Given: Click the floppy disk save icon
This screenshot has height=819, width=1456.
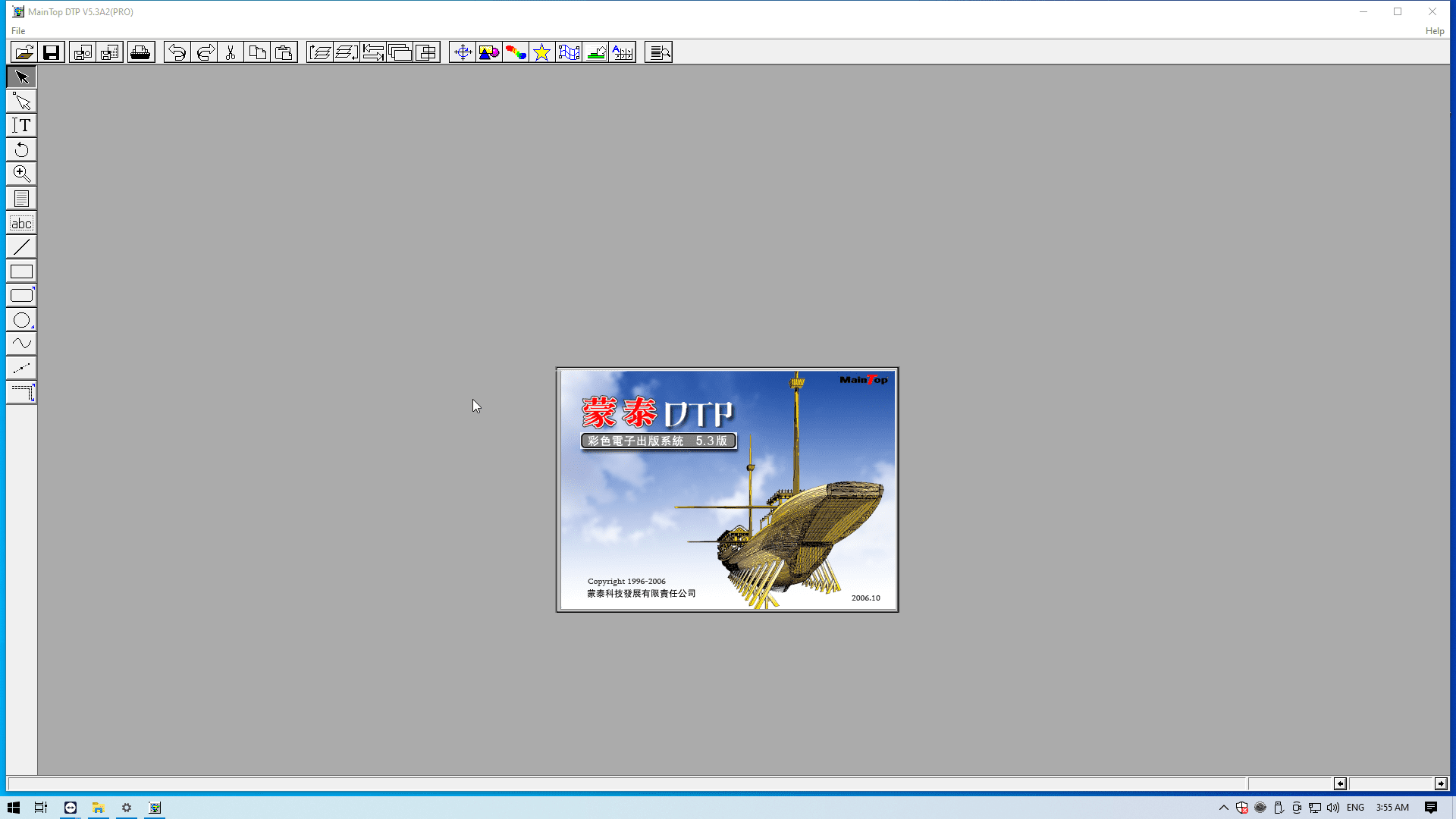Looking at the screenshot, I should coord(51,52).
